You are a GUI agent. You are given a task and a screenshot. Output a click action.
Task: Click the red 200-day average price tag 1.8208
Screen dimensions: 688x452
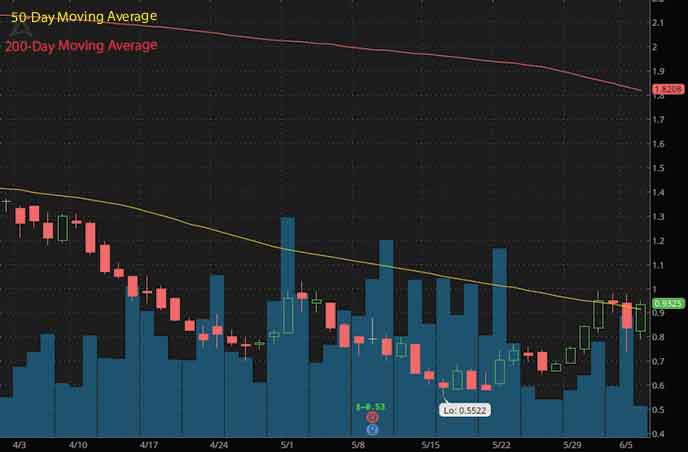668,89
